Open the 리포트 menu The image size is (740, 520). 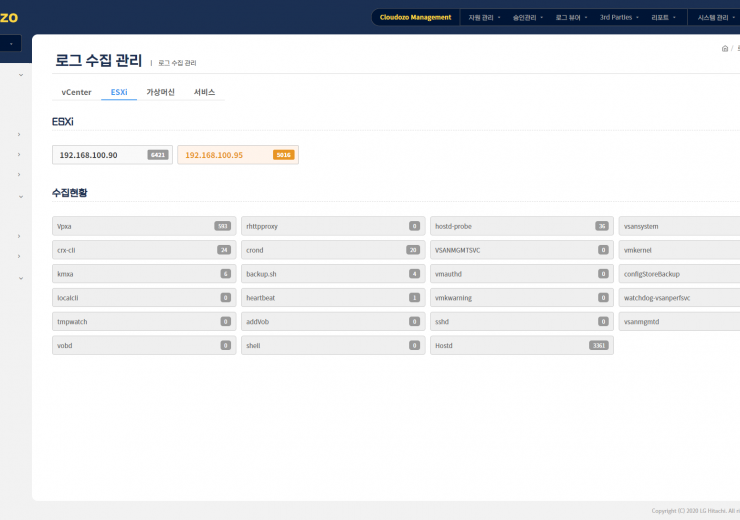point(664,17)
